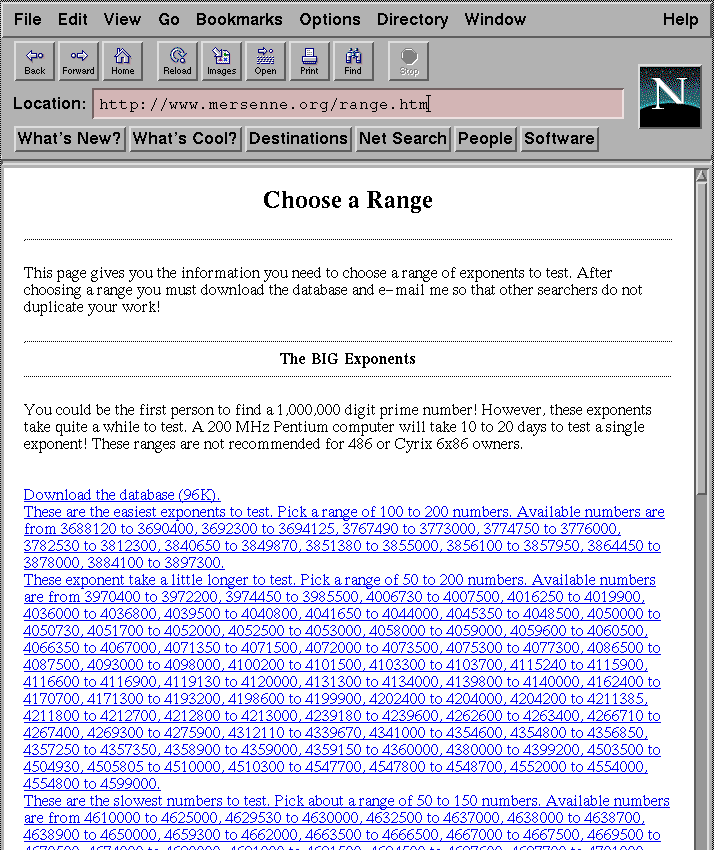Screen dimensions: 714x850
Task: Open the Bookmarks menu
Action: point(240,19)
